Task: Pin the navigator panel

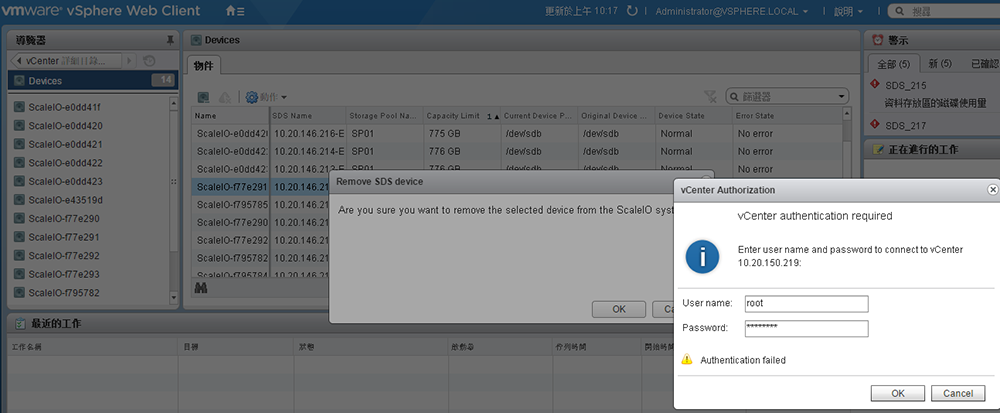Action: [x=170, y=40]
